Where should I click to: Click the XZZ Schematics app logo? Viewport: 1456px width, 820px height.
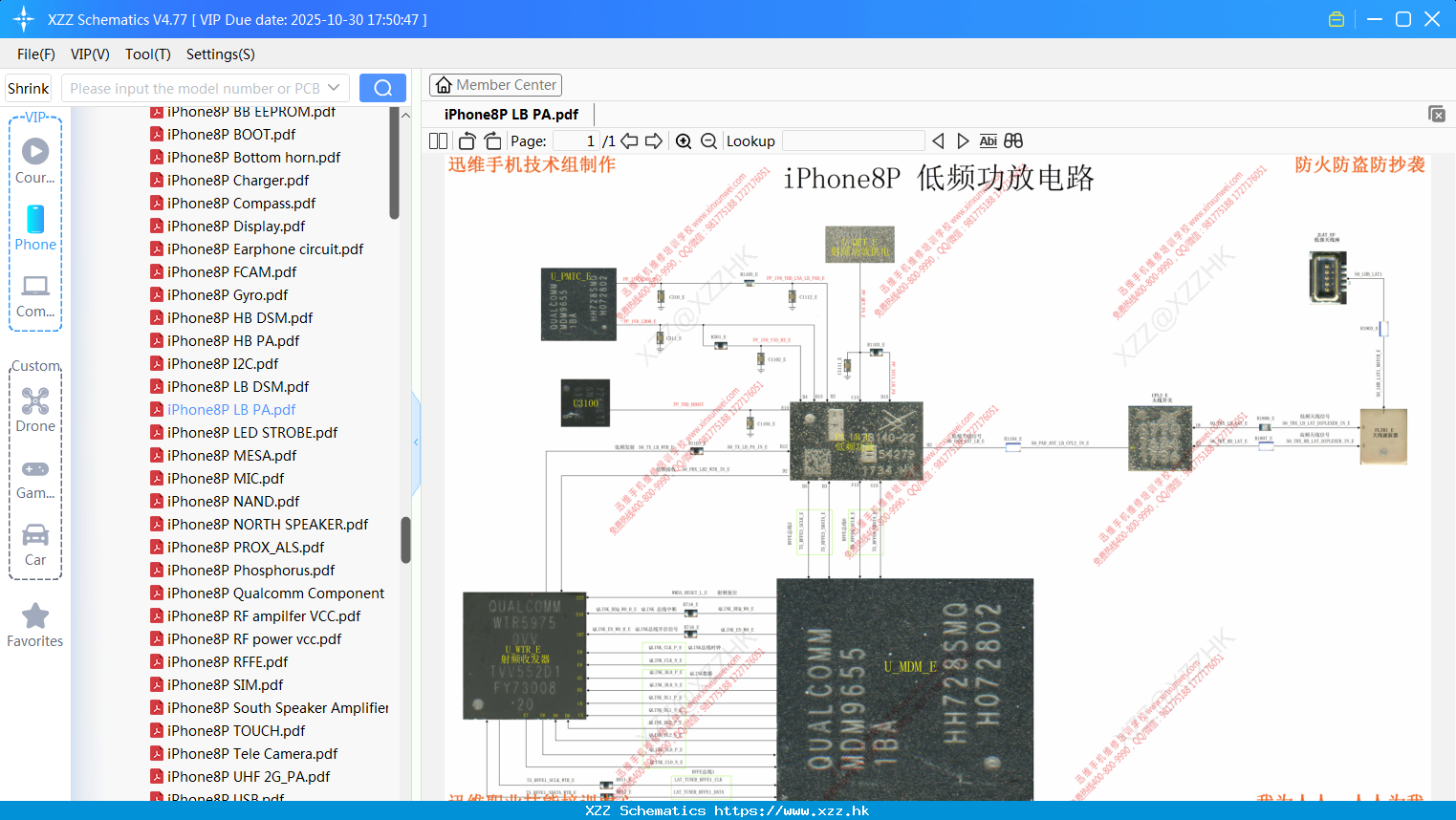[x=24, y=19]
